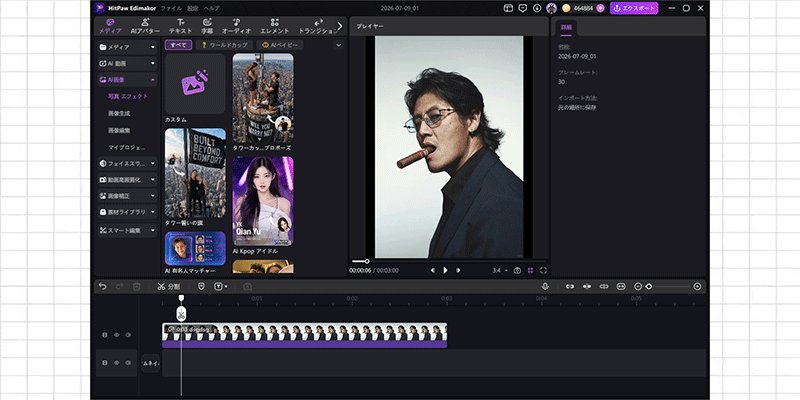The height and width of the screenshot is (400, 800).
Task: Select the すべて filter chip
Action: coord(179,45)
